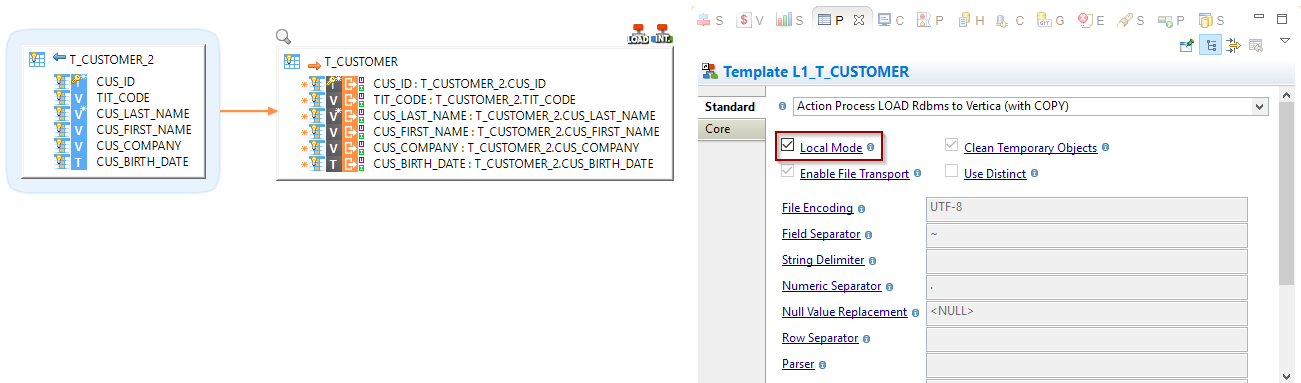Select CUS_LAST_NAME in T_CUSTOMER_2 table
The image size is (1301, 383).
pyautogui.click(x=143, y=114)
